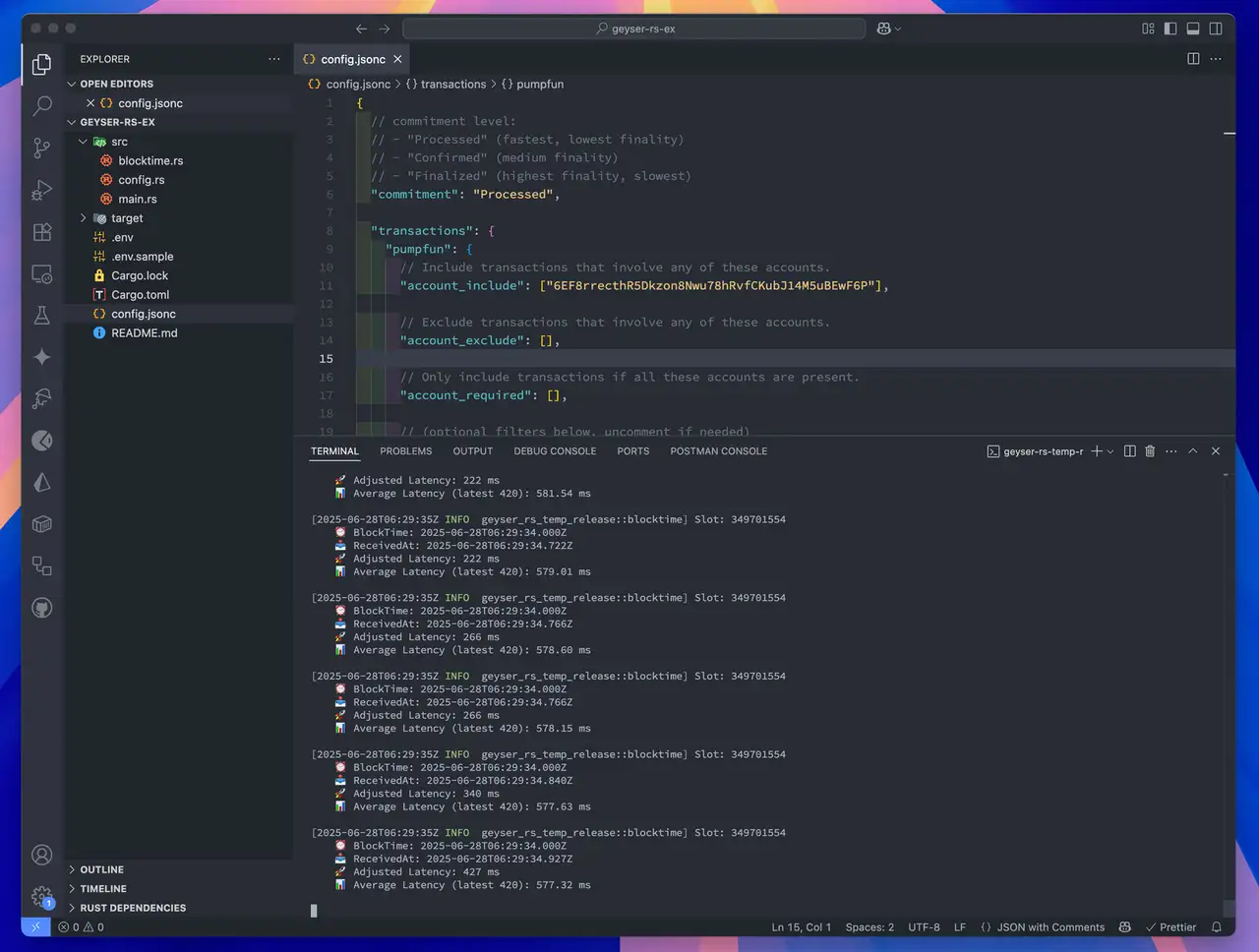Split the terminal with the split icon
This screenshot has height=952, width=1259.
pos(1129,451)
